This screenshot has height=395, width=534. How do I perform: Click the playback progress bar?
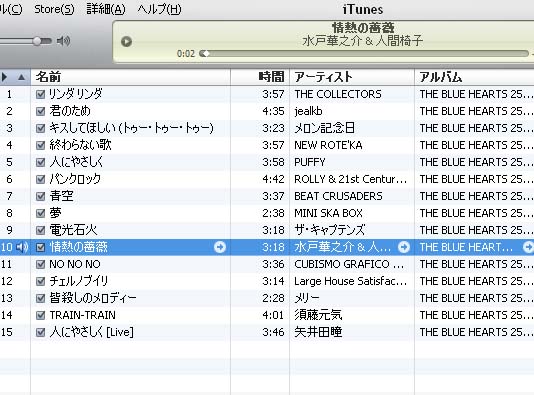click(364, 53)
